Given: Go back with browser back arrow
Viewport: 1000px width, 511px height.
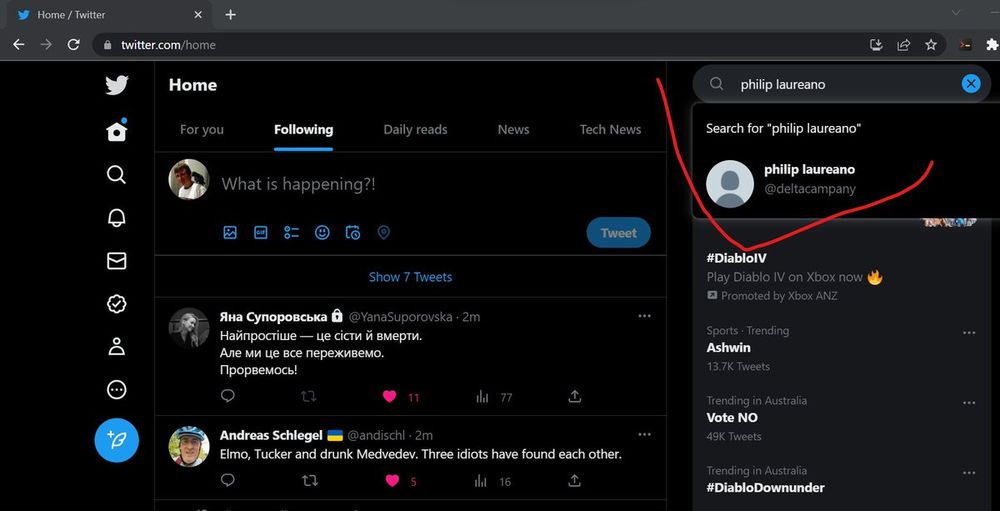Looking at the screenshot, I should [x=18, y=45].
